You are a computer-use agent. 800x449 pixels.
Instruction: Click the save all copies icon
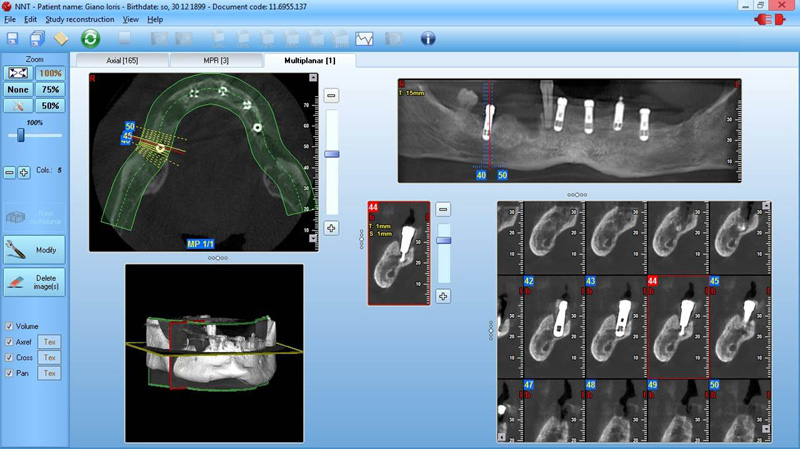tap(37, 39)
